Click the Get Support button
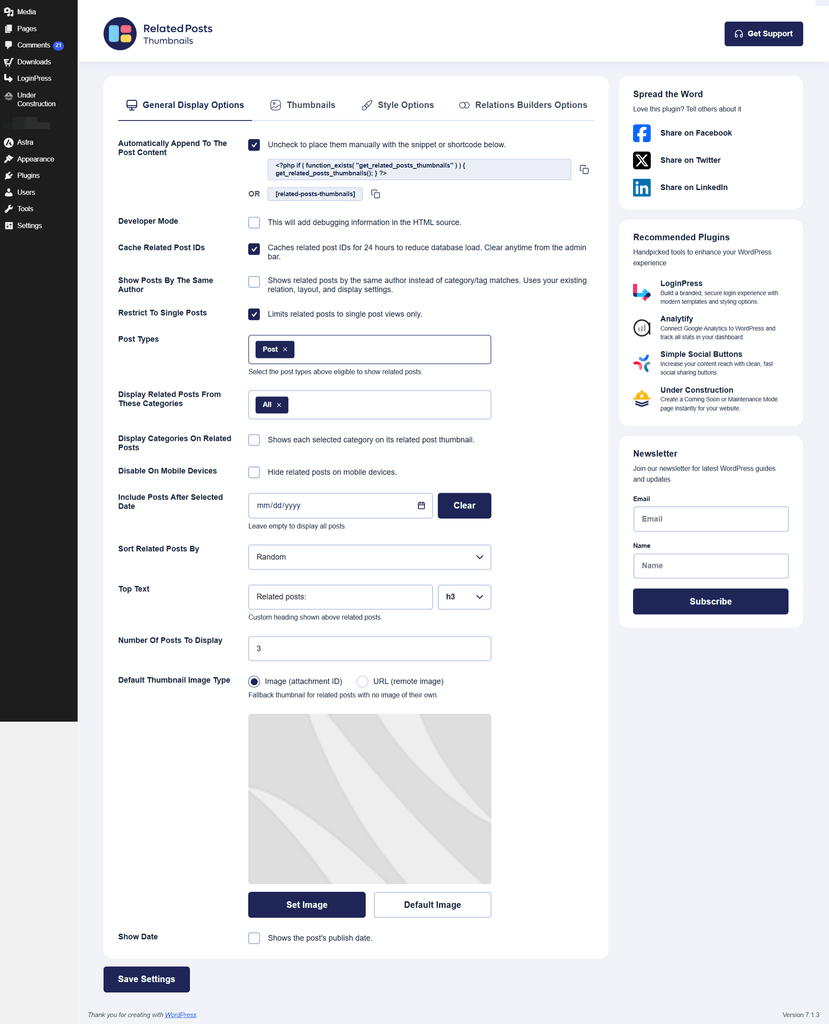 tap(764, 34)
